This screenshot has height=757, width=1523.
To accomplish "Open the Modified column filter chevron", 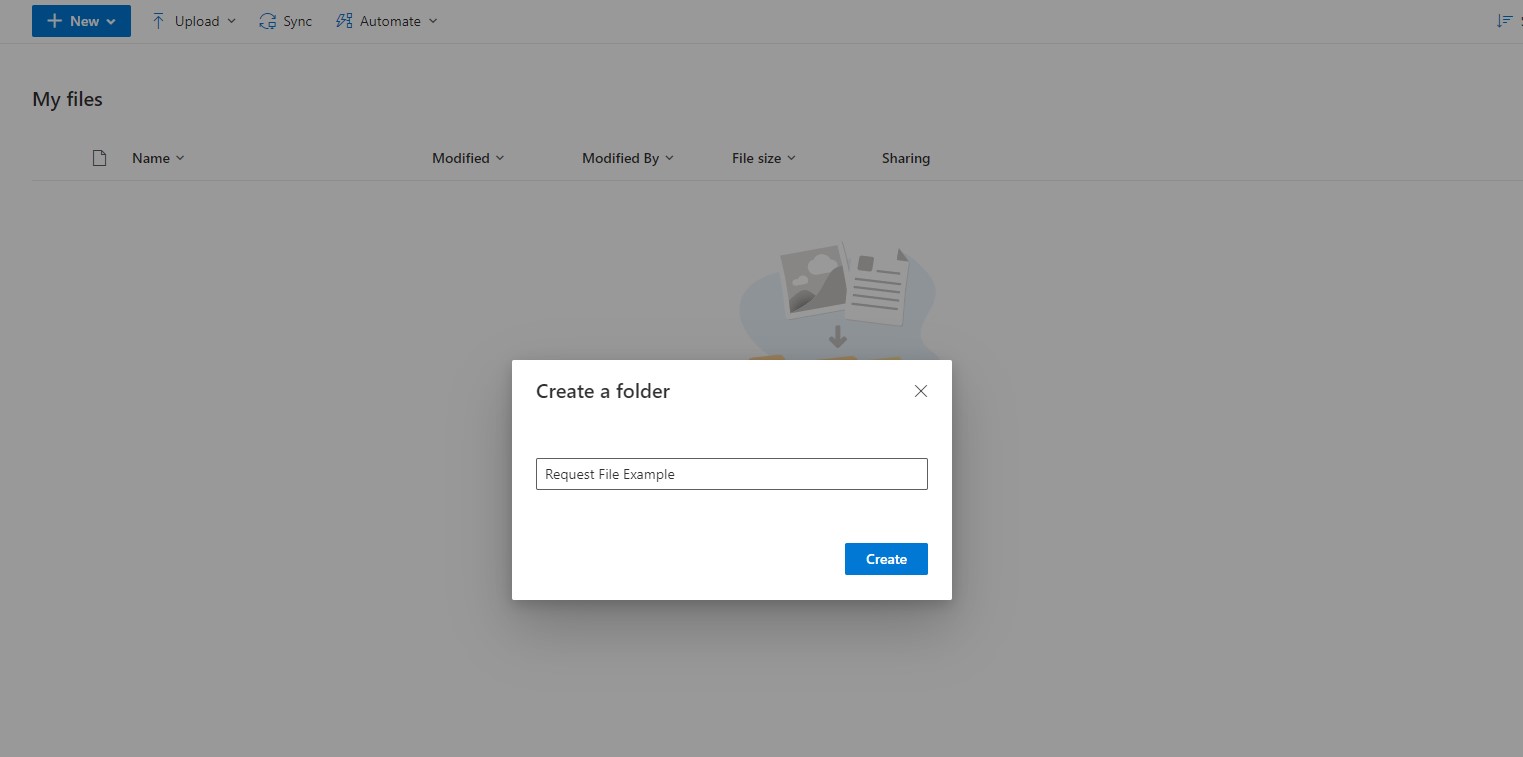I will coord(500,158).
